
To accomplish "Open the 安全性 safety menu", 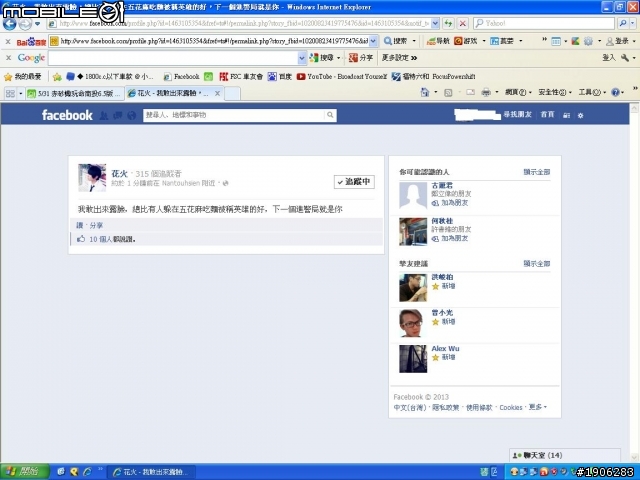I will [x=555, y=93].
